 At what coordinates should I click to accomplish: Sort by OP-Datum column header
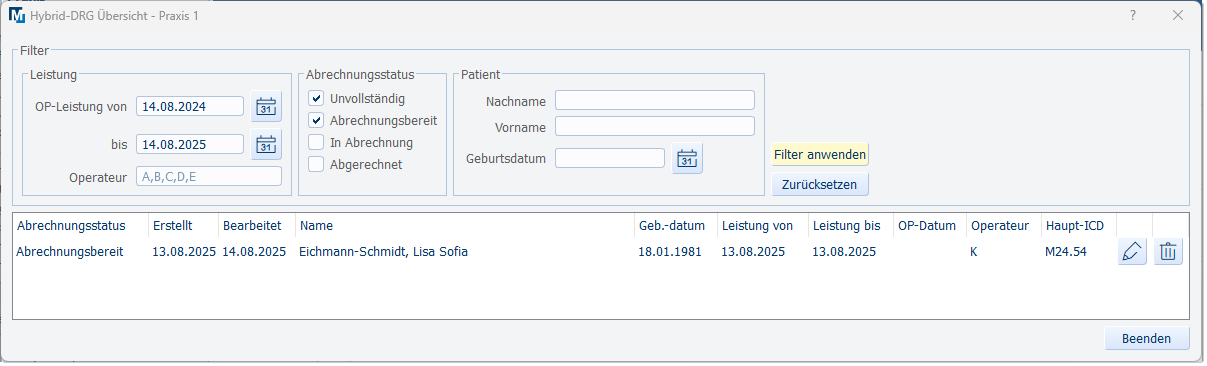(x=928, y=226)
